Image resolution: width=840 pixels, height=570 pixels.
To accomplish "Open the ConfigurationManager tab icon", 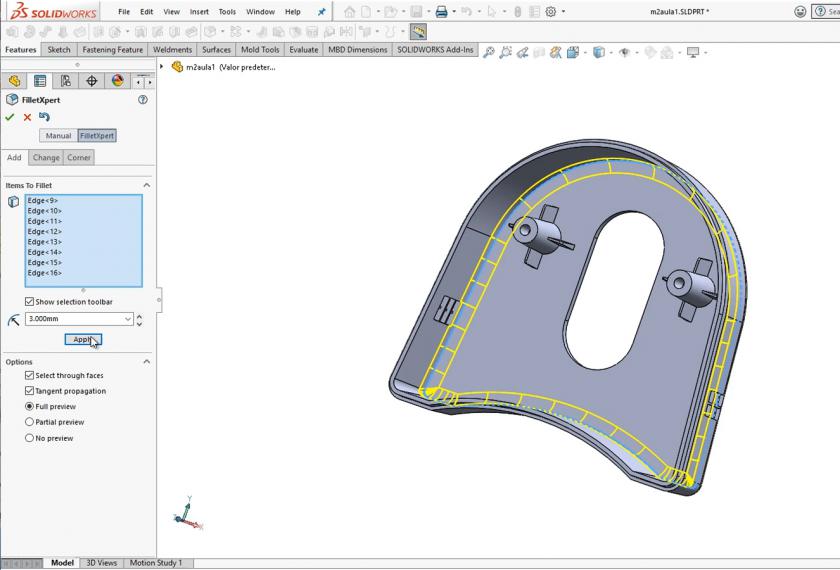I will [66, 81].
